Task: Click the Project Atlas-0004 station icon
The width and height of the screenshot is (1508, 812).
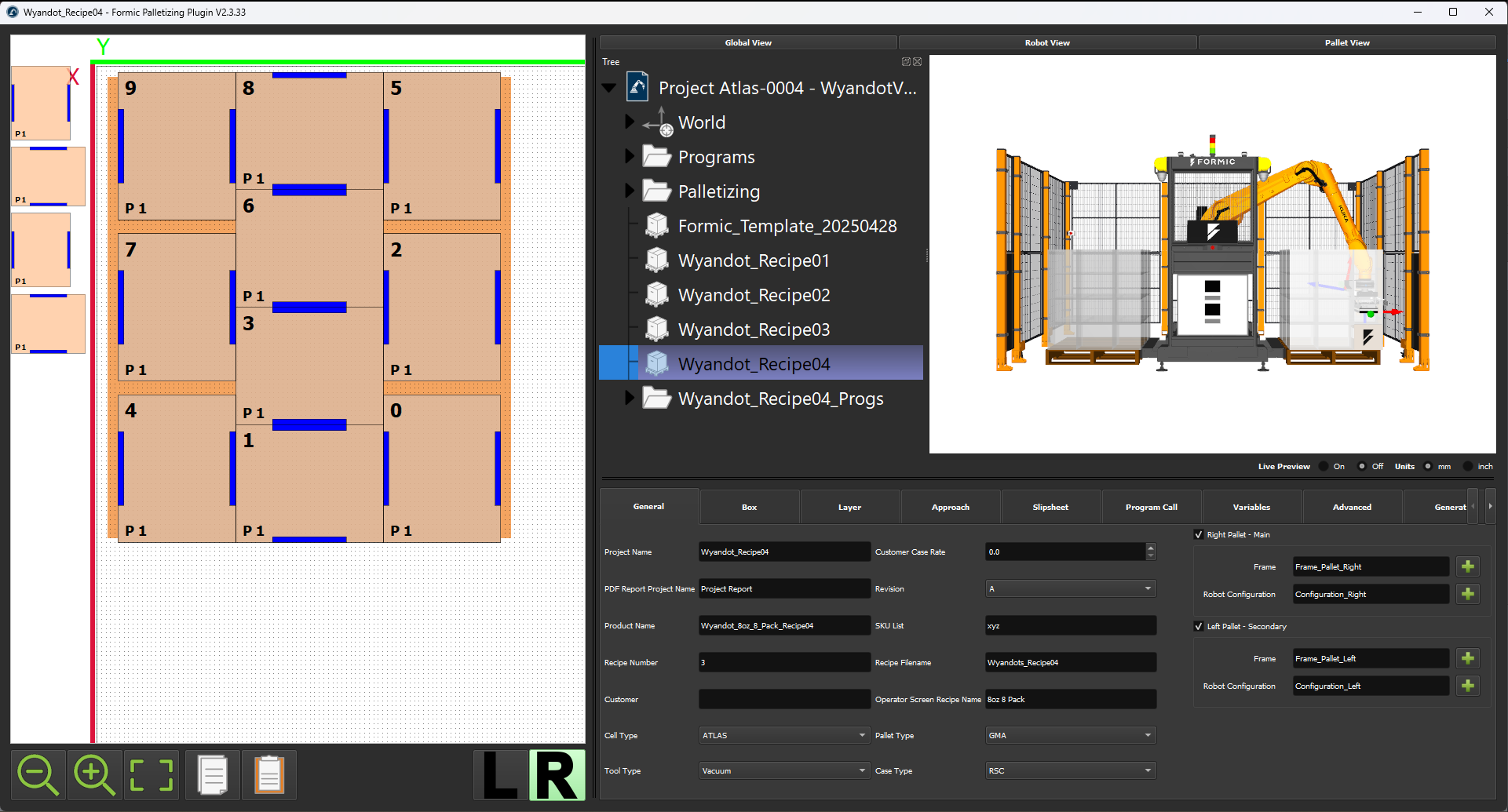Action: [x=637, y=87]
